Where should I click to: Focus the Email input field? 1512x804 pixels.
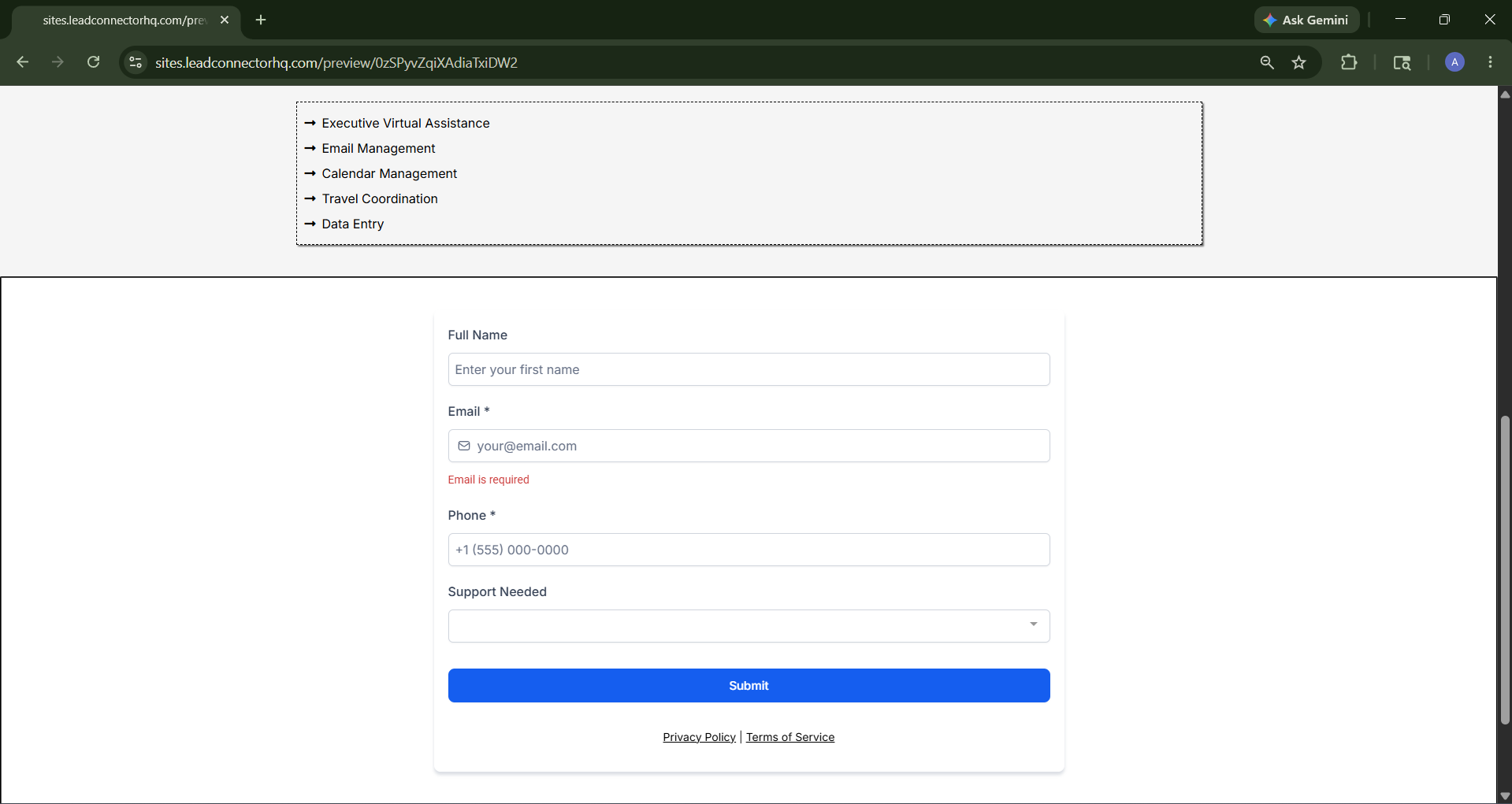[749, 446]
